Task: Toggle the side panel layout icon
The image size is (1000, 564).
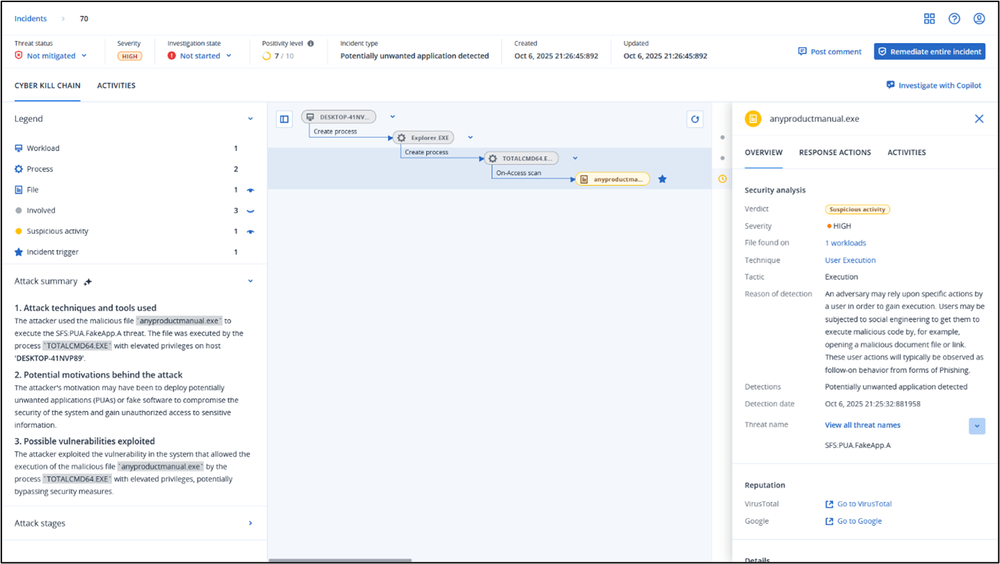Action: point(284,119)
